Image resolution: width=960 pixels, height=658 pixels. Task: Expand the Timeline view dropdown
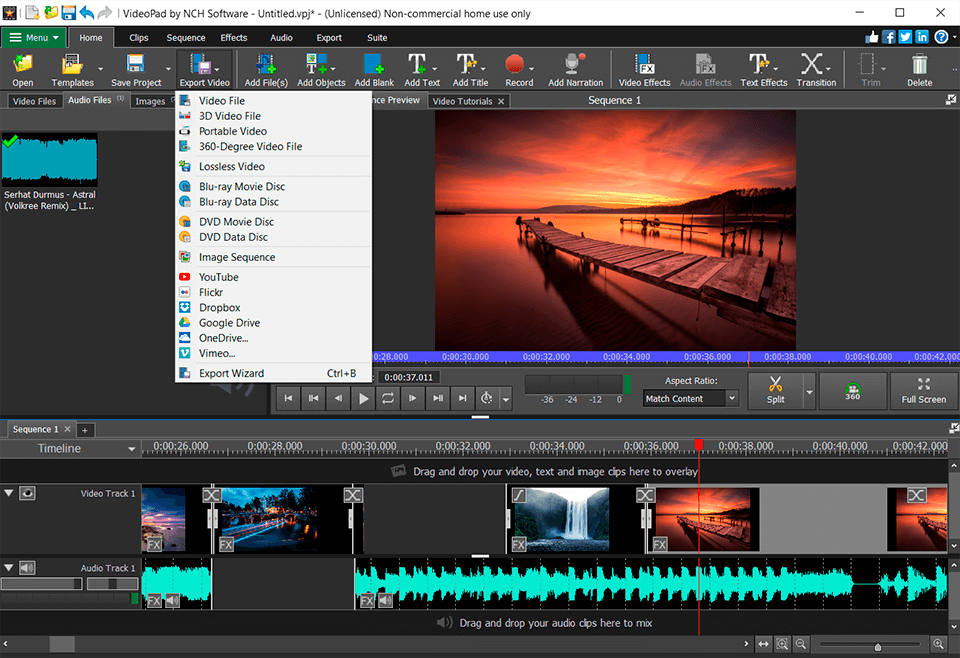pyautogui.click(x=131, y=450)
